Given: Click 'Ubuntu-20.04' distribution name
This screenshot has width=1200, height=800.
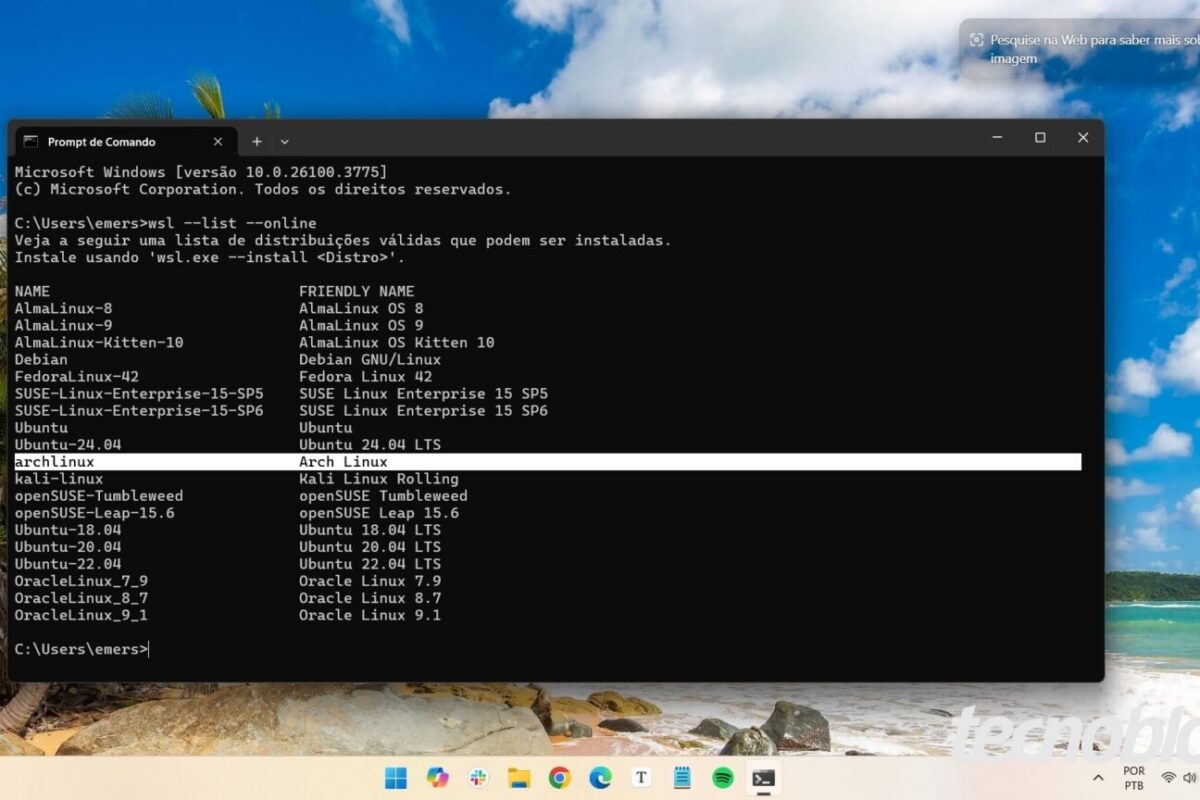Looking at the screenshot, I should click(68, 547).
